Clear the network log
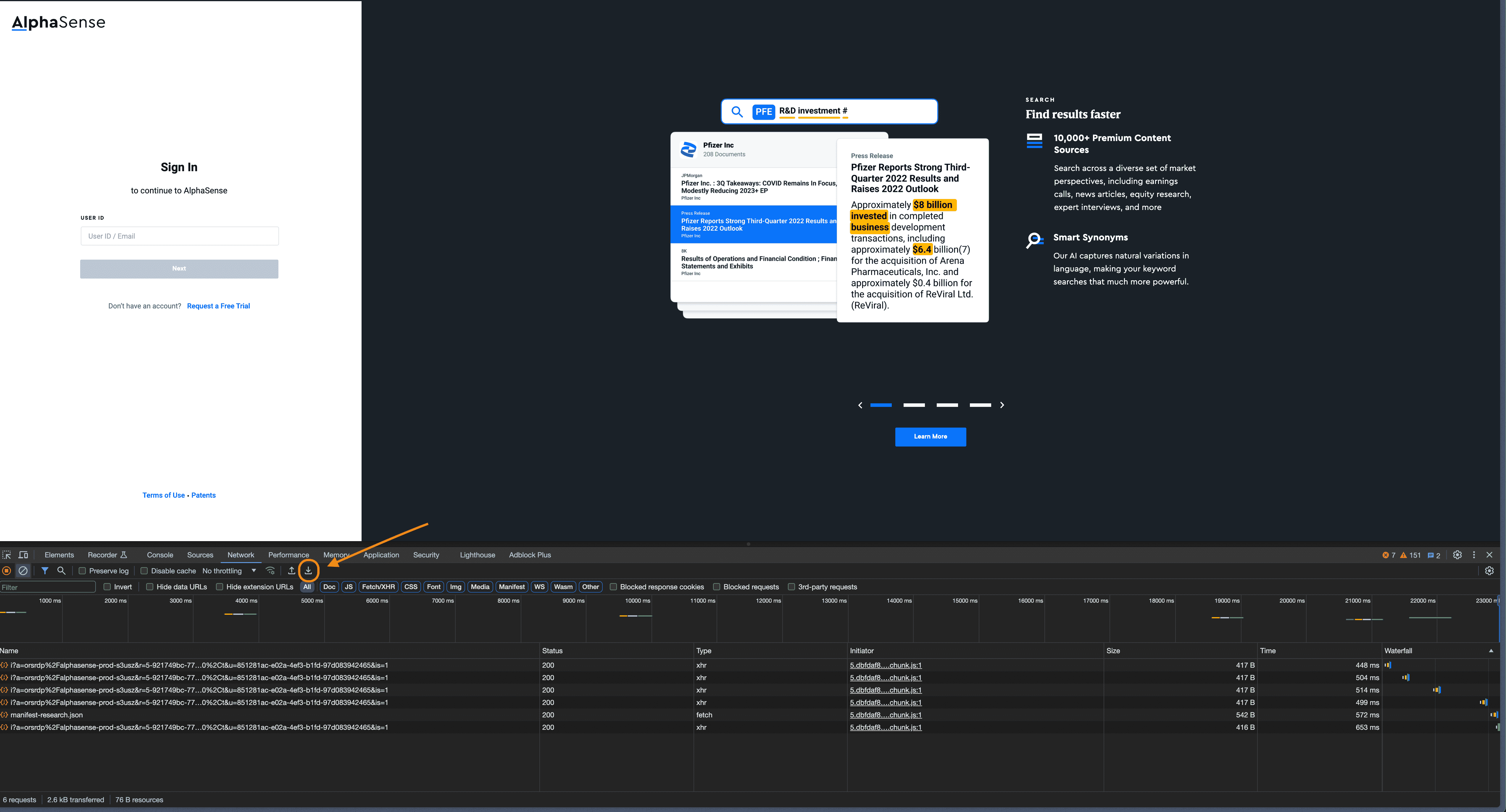1506x812 pixels. pos(23,571)
